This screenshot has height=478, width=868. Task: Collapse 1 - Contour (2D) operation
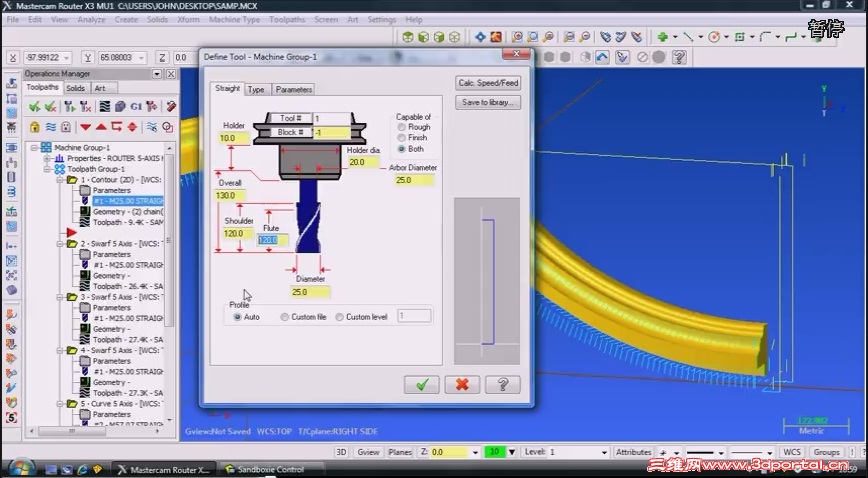(60, 180)
